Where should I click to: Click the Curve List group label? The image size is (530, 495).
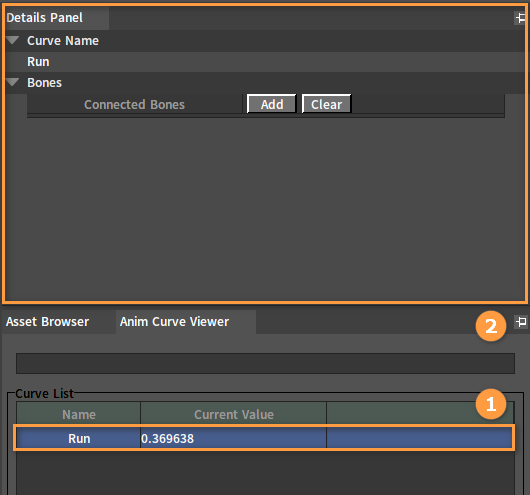coord(44,394)
